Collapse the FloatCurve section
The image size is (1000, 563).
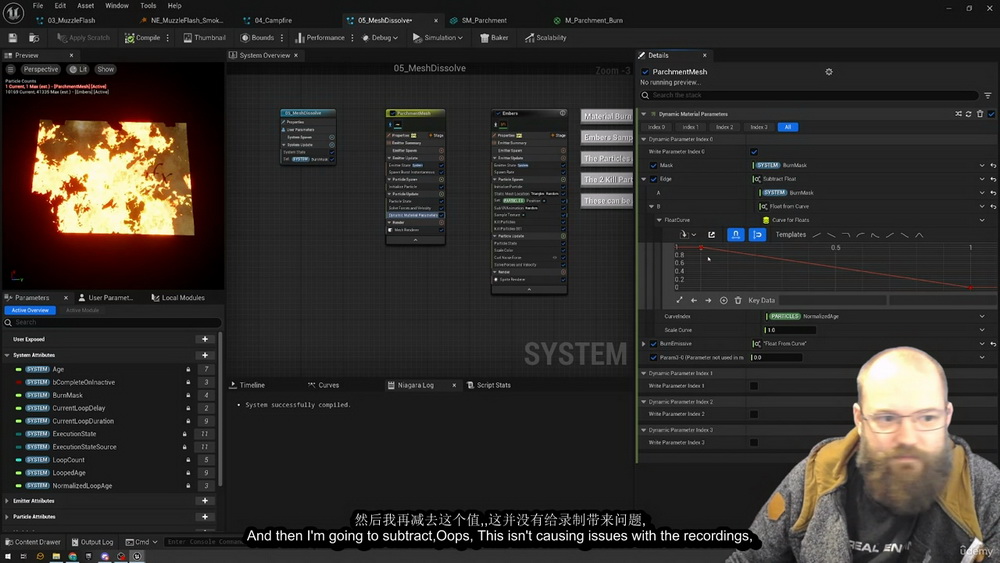[x=659, y=220]
